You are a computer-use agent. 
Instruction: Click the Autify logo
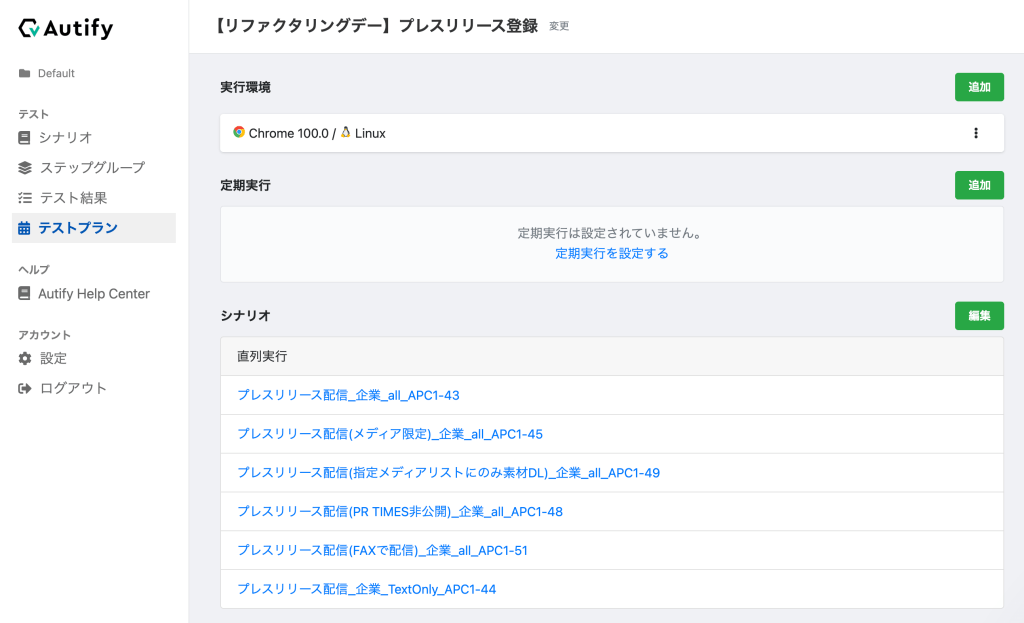click(66, 29)
